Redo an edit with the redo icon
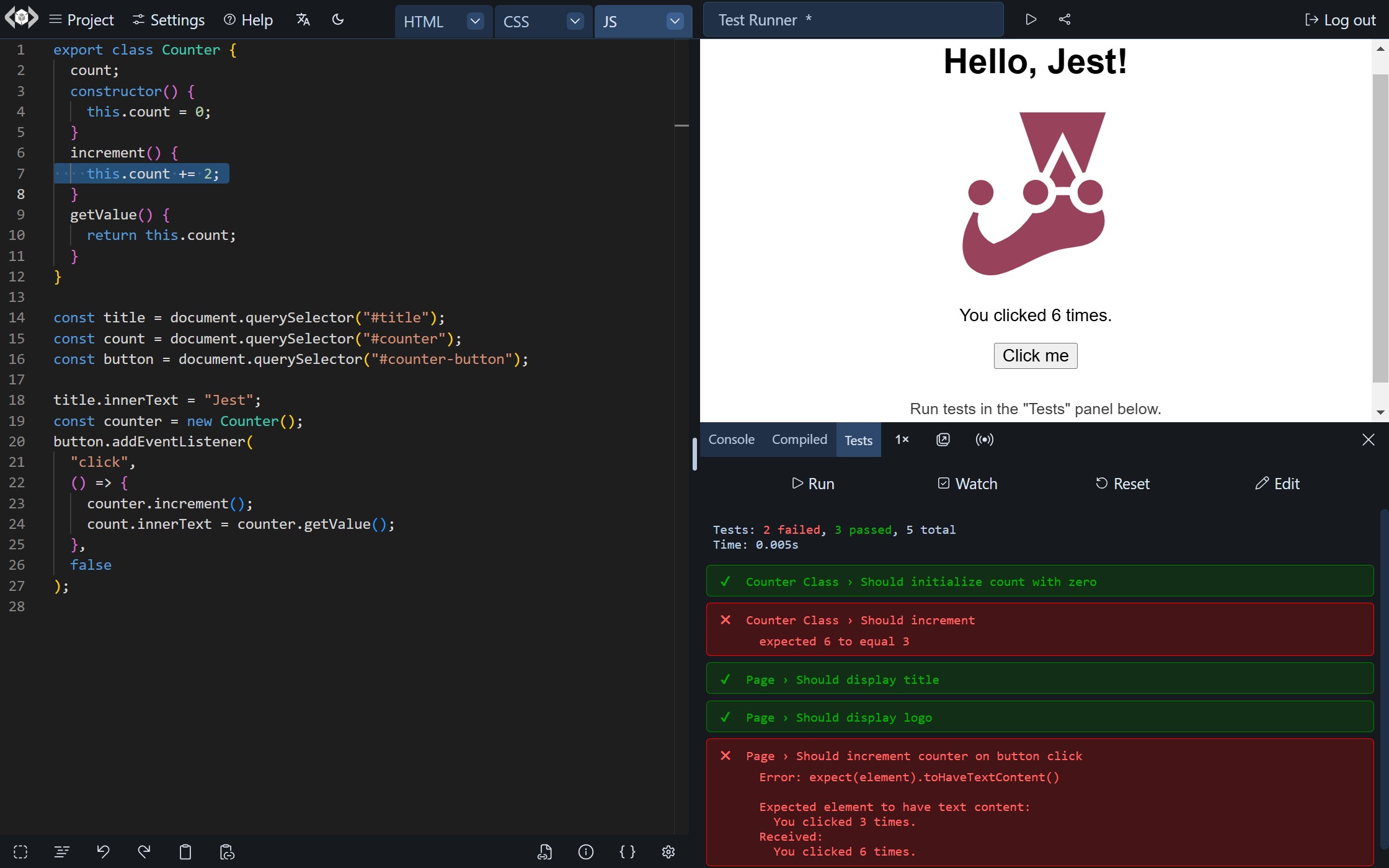This screenshot has width=1389, height=868. [144, 852]
